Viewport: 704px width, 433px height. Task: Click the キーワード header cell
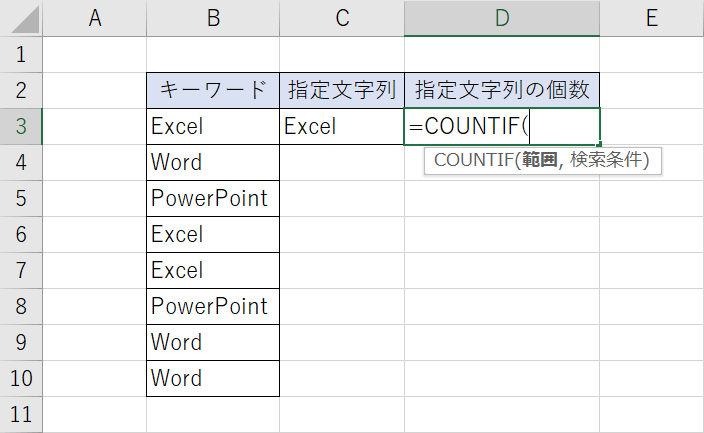click(213, 90)
